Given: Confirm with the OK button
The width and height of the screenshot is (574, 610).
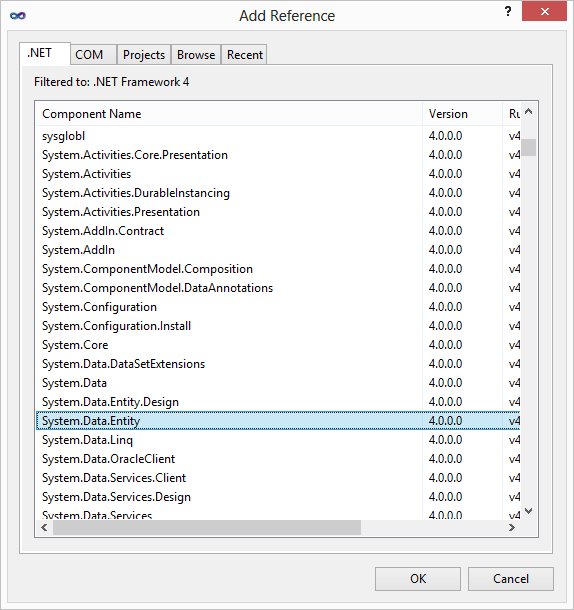Looking at the screenshot, I should (x=418, y=579).
